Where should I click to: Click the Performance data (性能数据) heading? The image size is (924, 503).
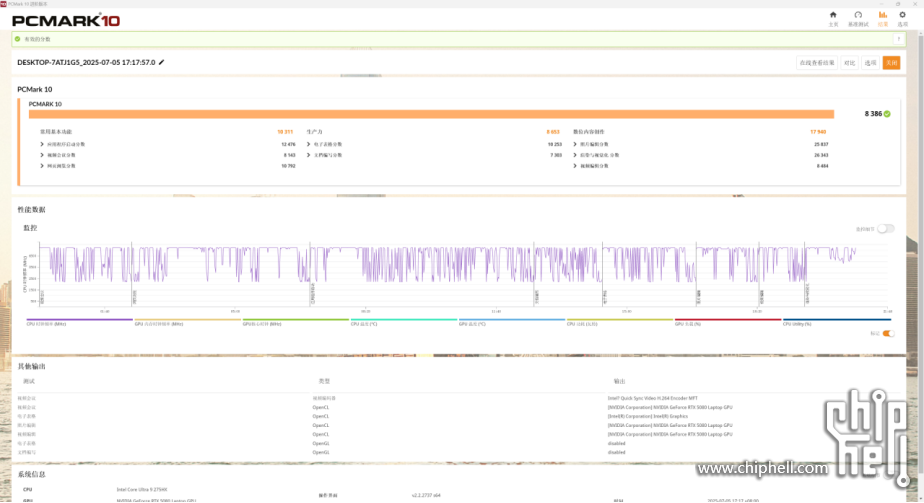tap(31, 210)
